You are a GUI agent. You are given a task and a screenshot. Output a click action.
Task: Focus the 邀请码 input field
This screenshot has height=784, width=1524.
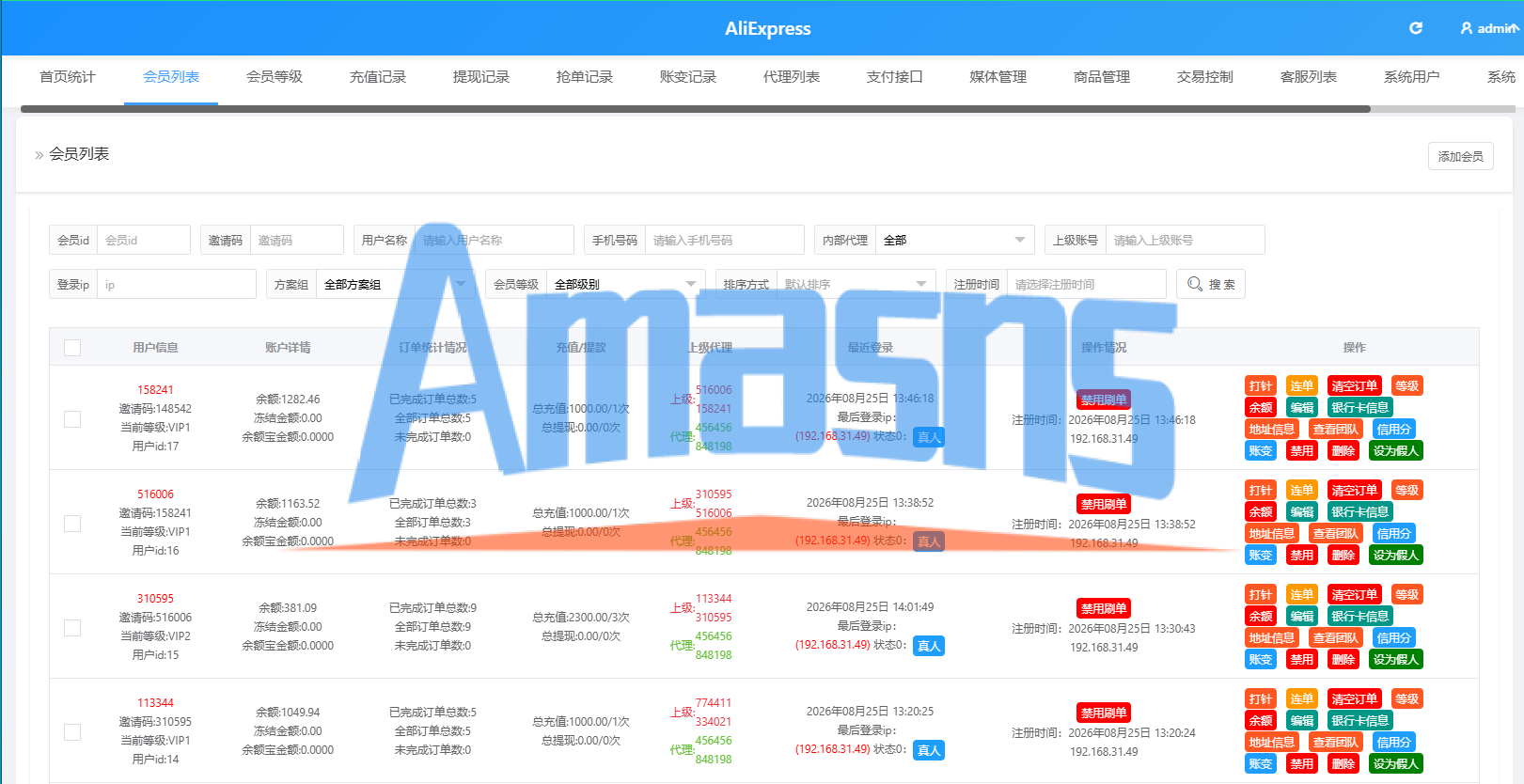tap(296, 240)
